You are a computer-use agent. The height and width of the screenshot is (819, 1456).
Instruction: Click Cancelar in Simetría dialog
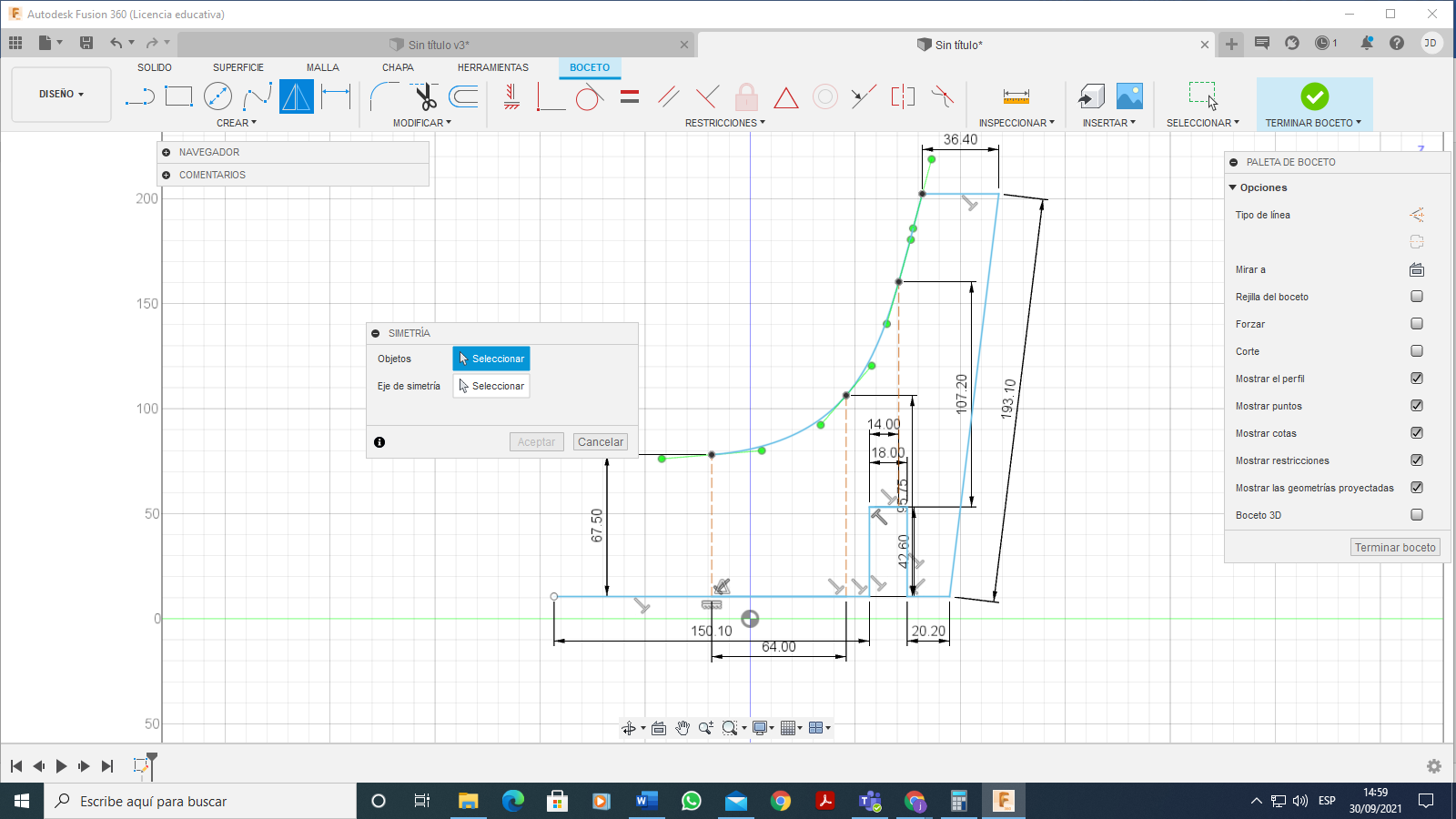(x=601, y=442)
